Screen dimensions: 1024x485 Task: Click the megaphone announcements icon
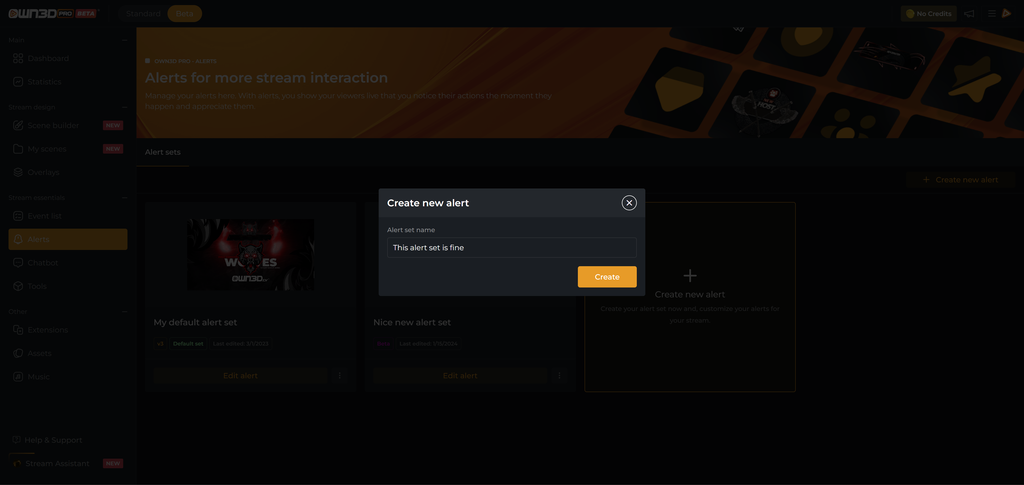point(969,14)
